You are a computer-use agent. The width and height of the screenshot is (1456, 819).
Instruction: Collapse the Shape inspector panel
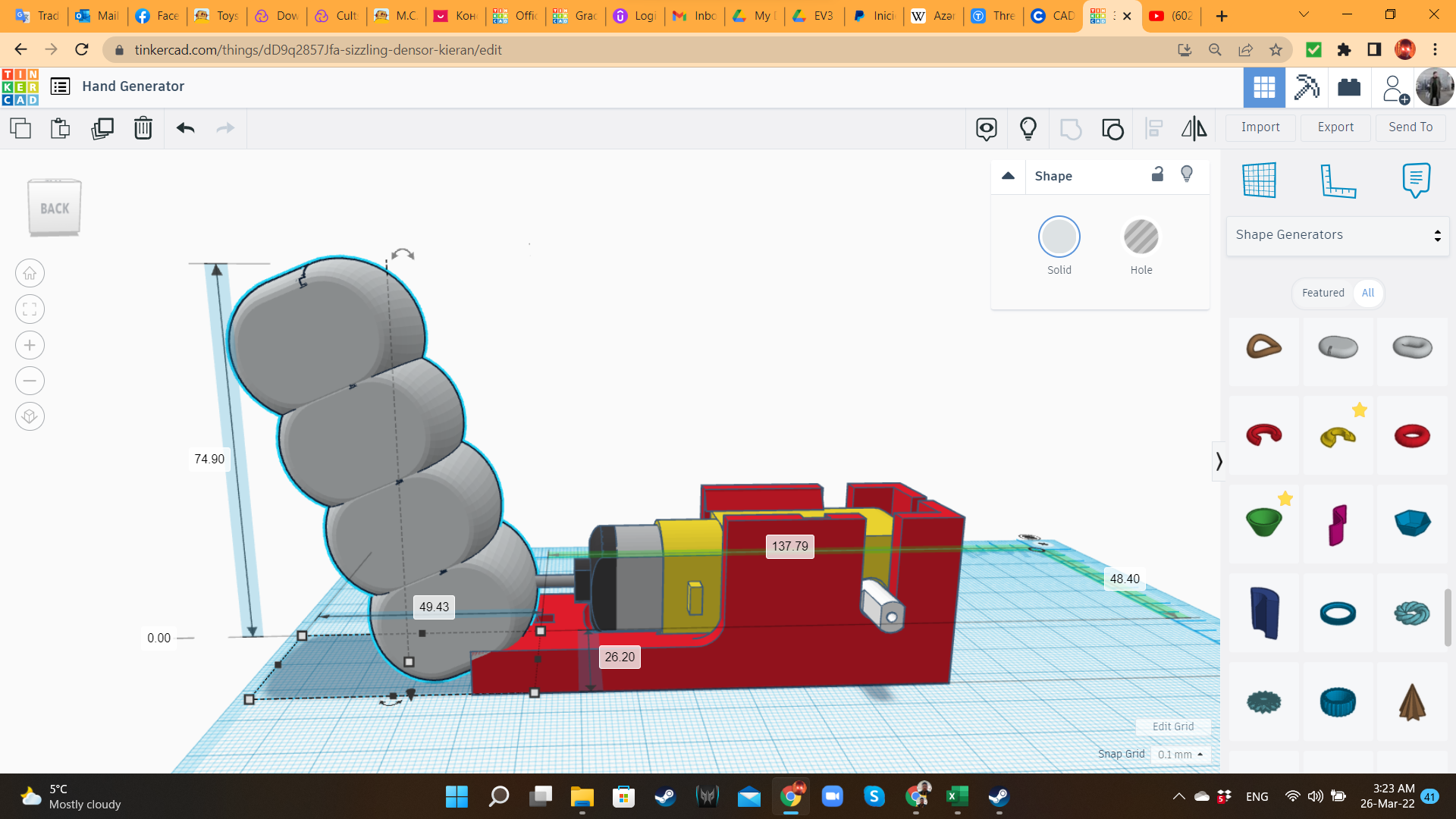(1008, 176)
